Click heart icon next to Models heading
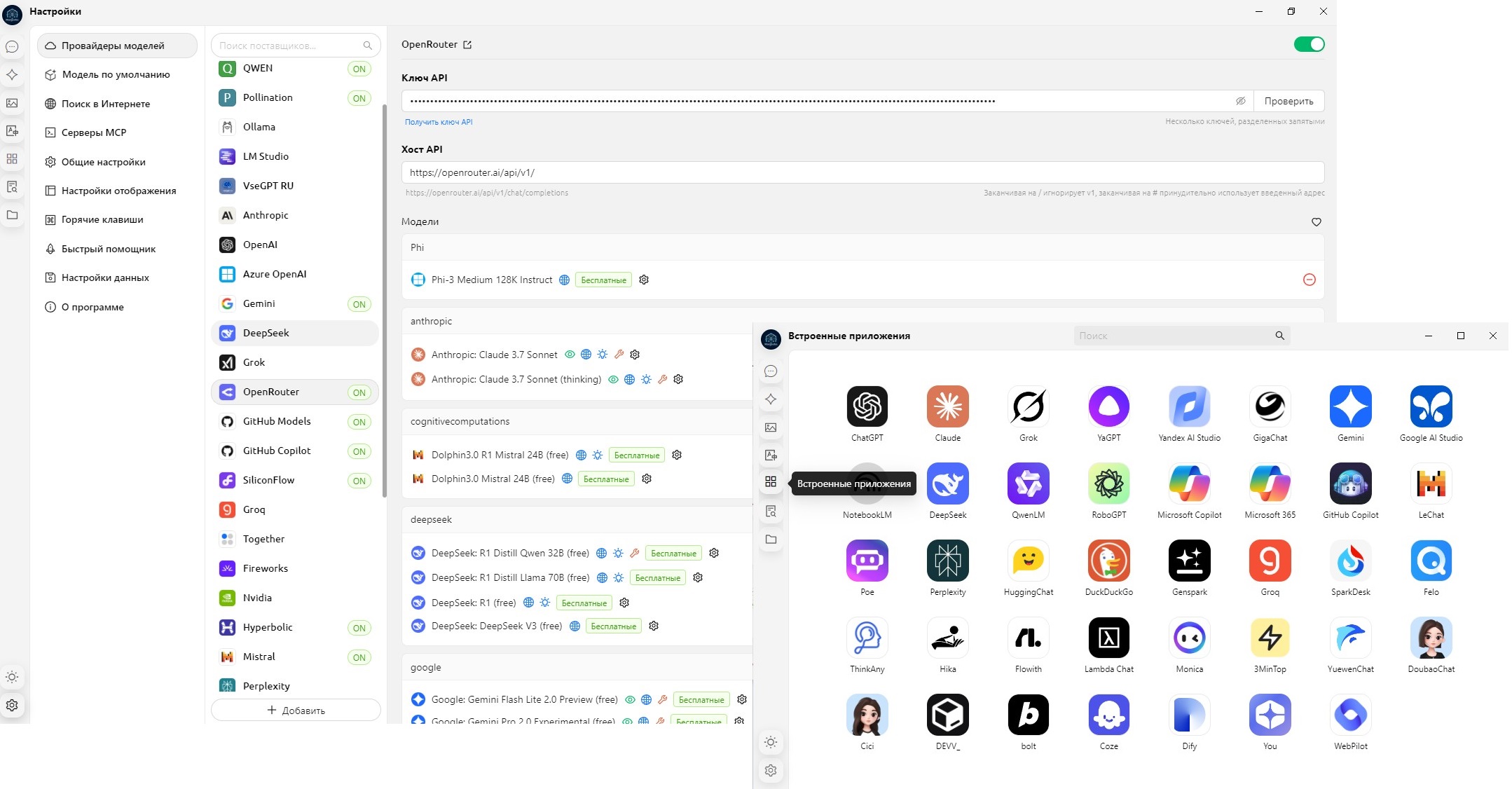 coord(1317,222)
